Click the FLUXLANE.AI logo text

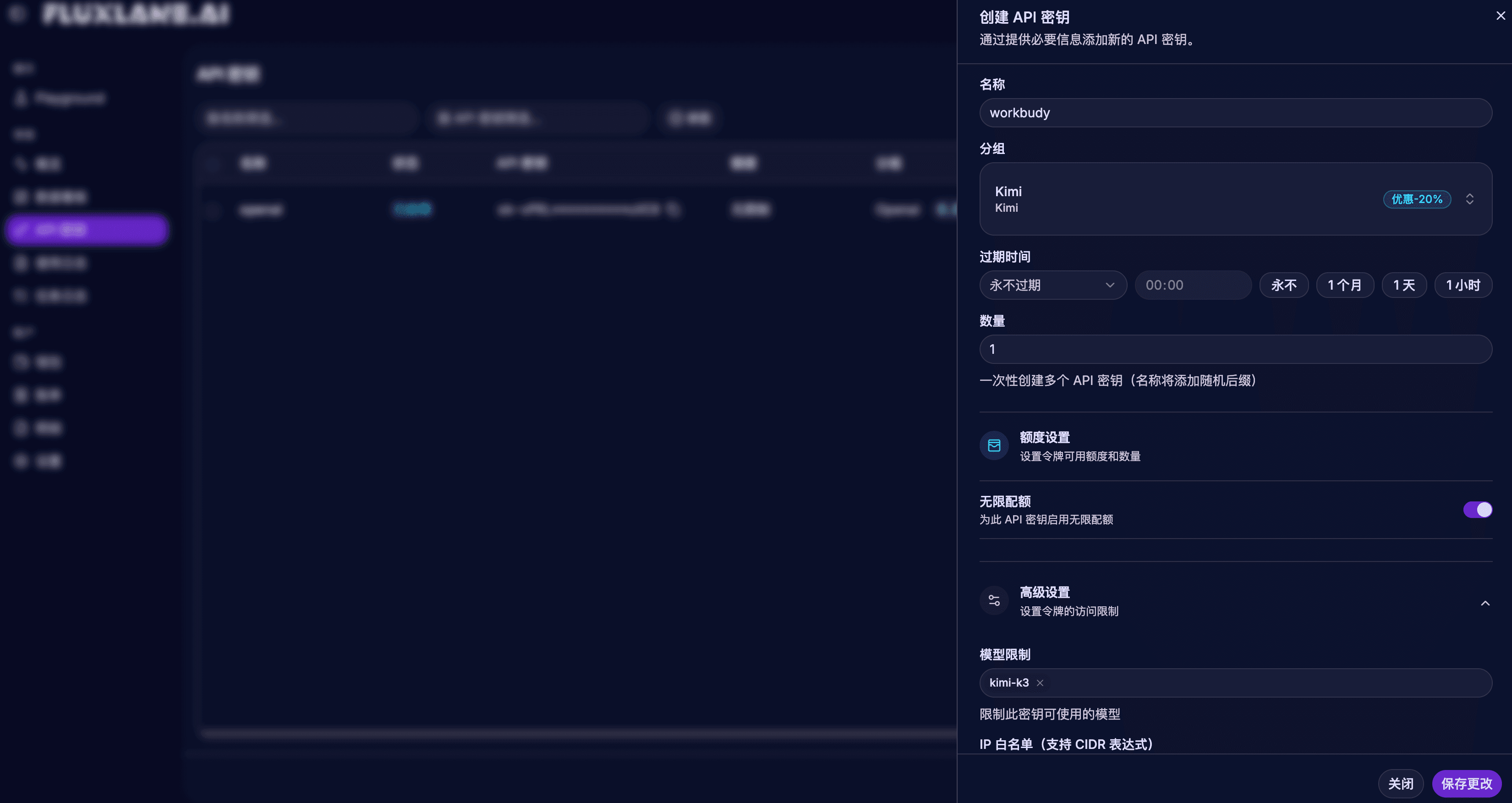click(x=136, y=14)
